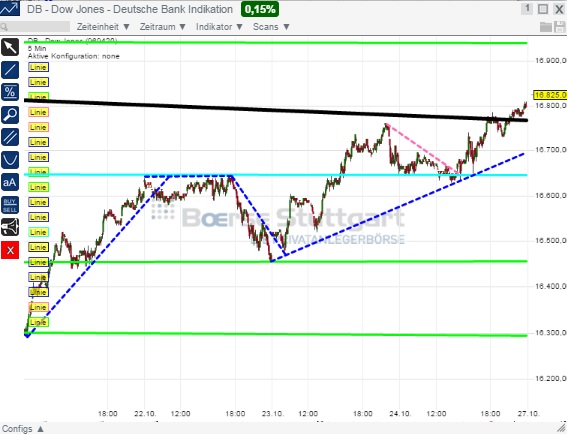
Task: Click the 22.10. date axis label
Action: (x=145, y=413)
